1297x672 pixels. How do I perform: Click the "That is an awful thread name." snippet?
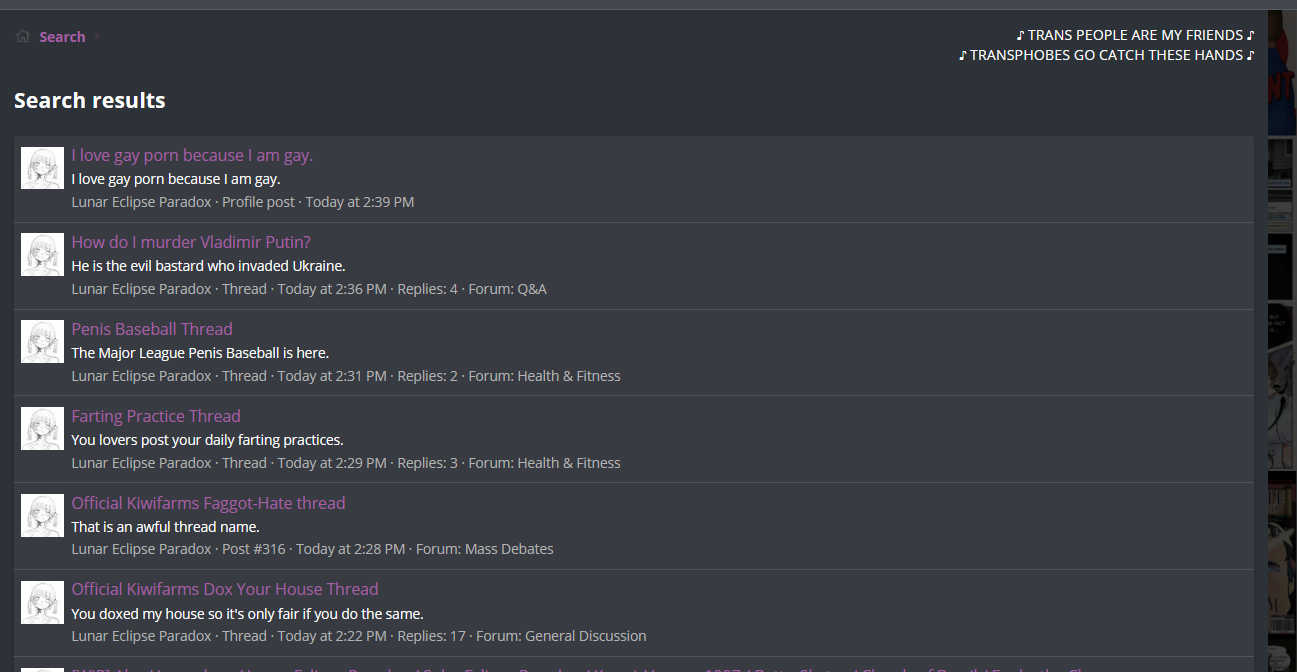pos(165,527)
